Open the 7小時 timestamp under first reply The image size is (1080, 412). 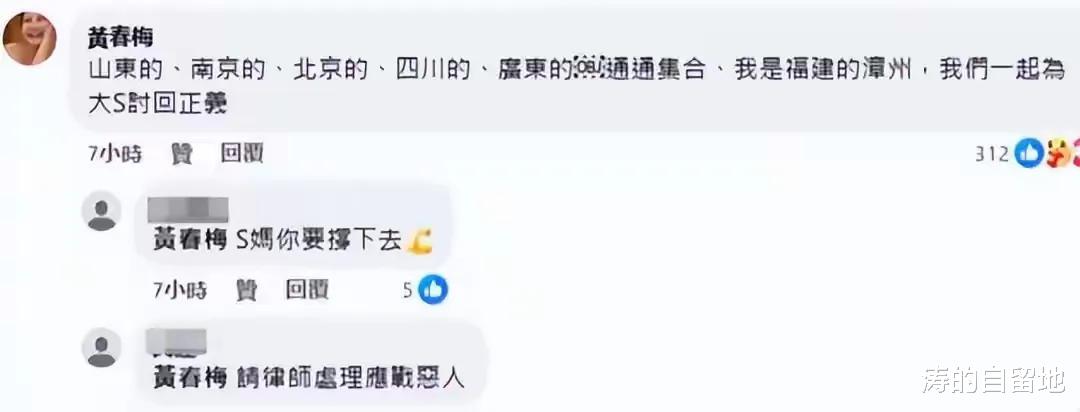(x=179, y=290)
